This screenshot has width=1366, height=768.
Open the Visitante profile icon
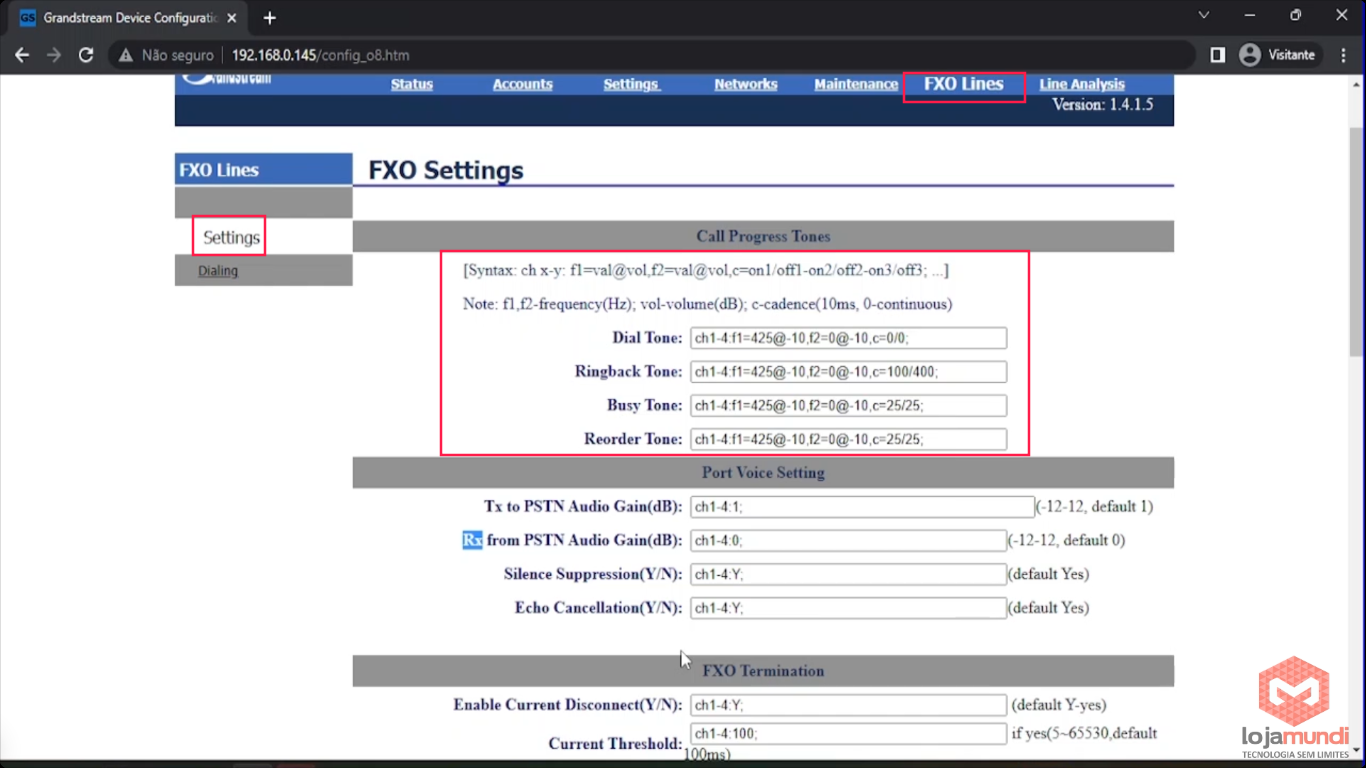click(1250, 55)
